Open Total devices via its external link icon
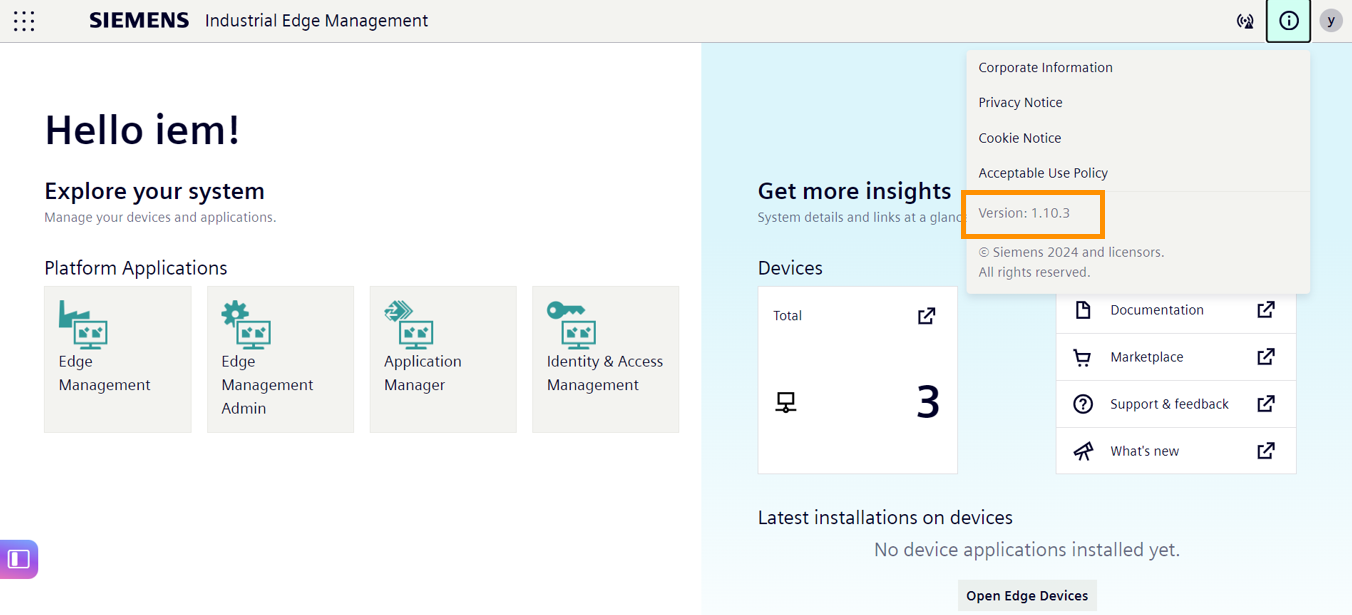Screen dimensions: 1352x615 coord(926,314)
